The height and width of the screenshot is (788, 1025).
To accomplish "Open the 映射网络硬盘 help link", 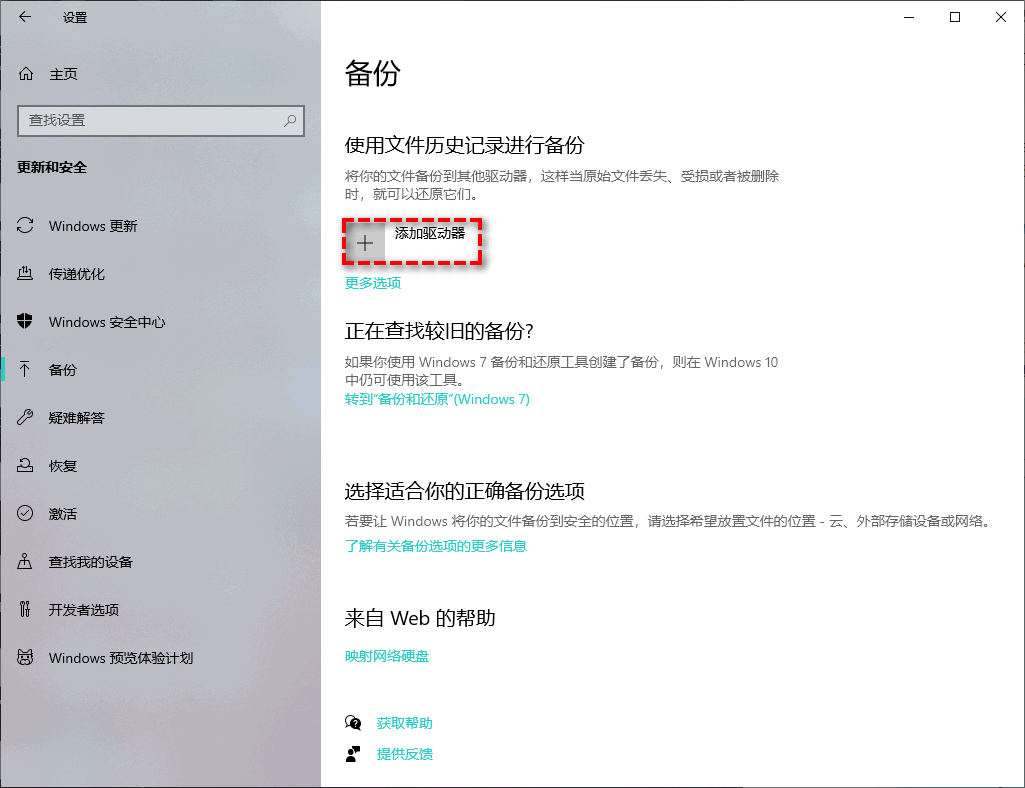I will [x=387, y=656].
